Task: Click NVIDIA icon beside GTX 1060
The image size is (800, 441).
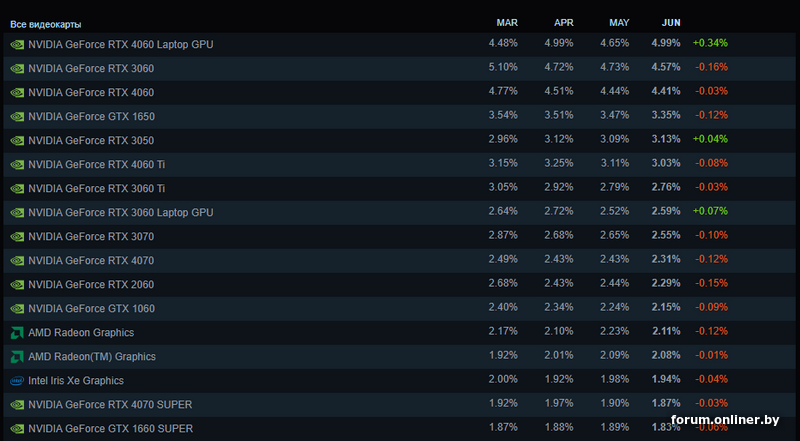Action: click(x=17, y=309)
